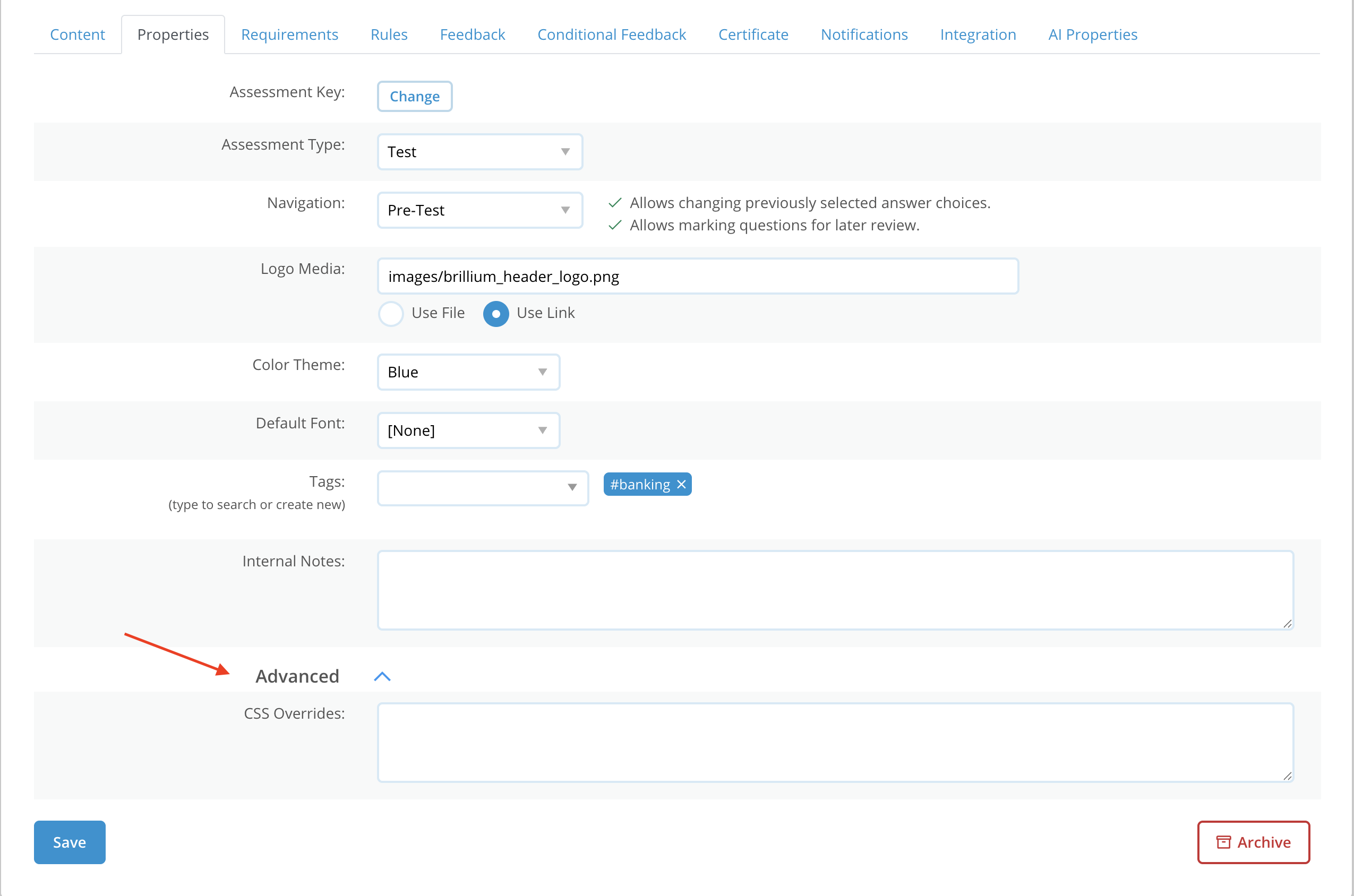This screenshot has height=896, width=1354.
Task: Switch to the Integration tab
Action: [x=978, y=35]
